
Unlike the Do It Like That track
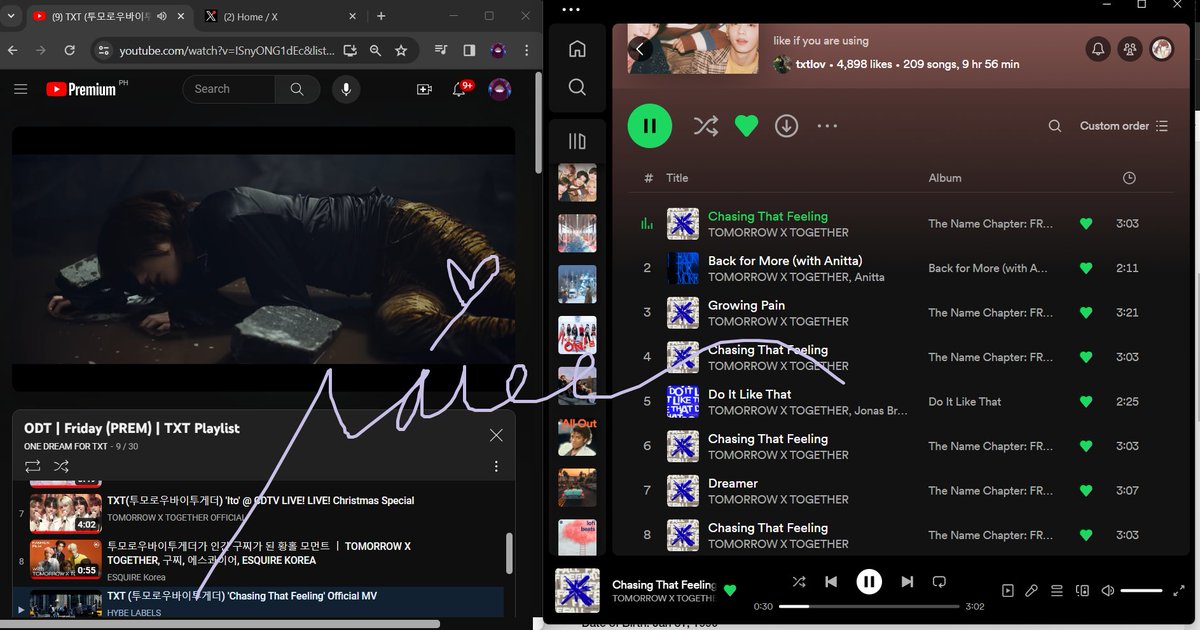(x=1086, y=402)
